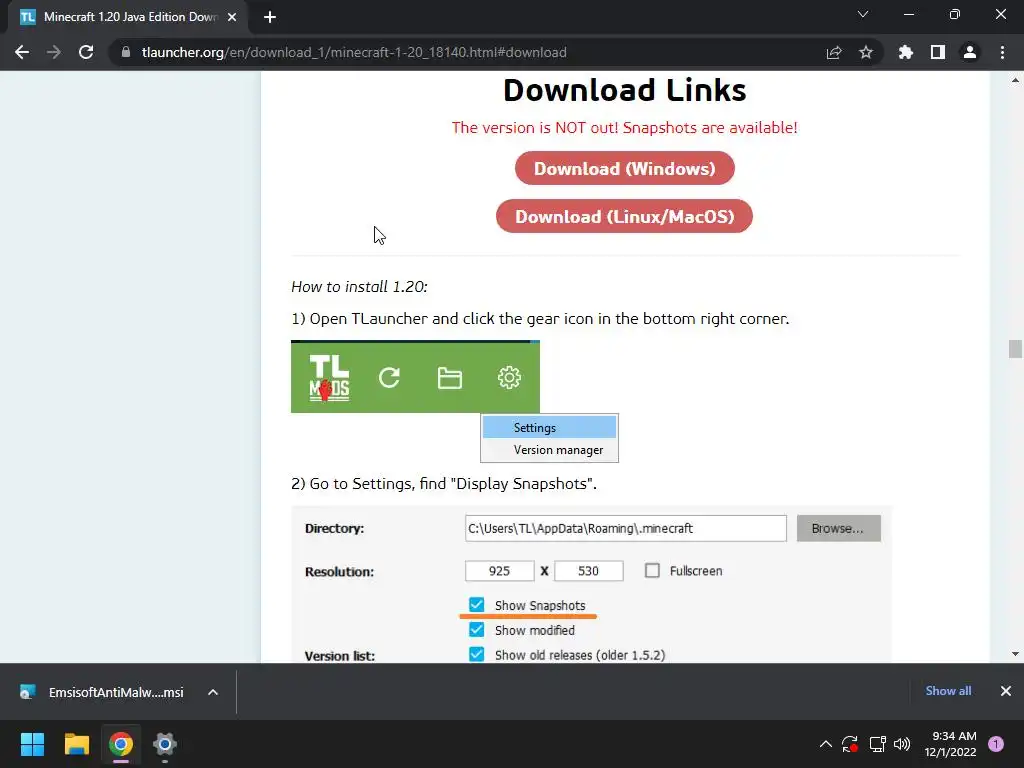Select Minecraft 1.20 Java Edition tab
Screen dimensions: 1024x768
point(127,17)
